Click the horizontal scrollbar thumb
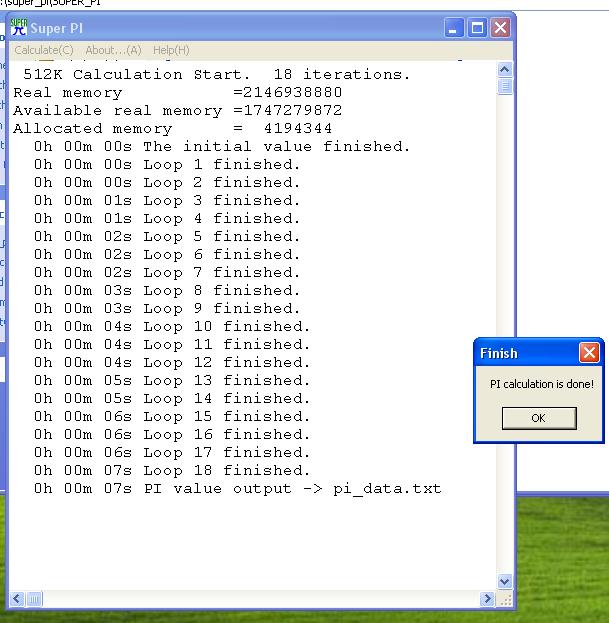Viewport: 609px width, 623px height. 35,599
